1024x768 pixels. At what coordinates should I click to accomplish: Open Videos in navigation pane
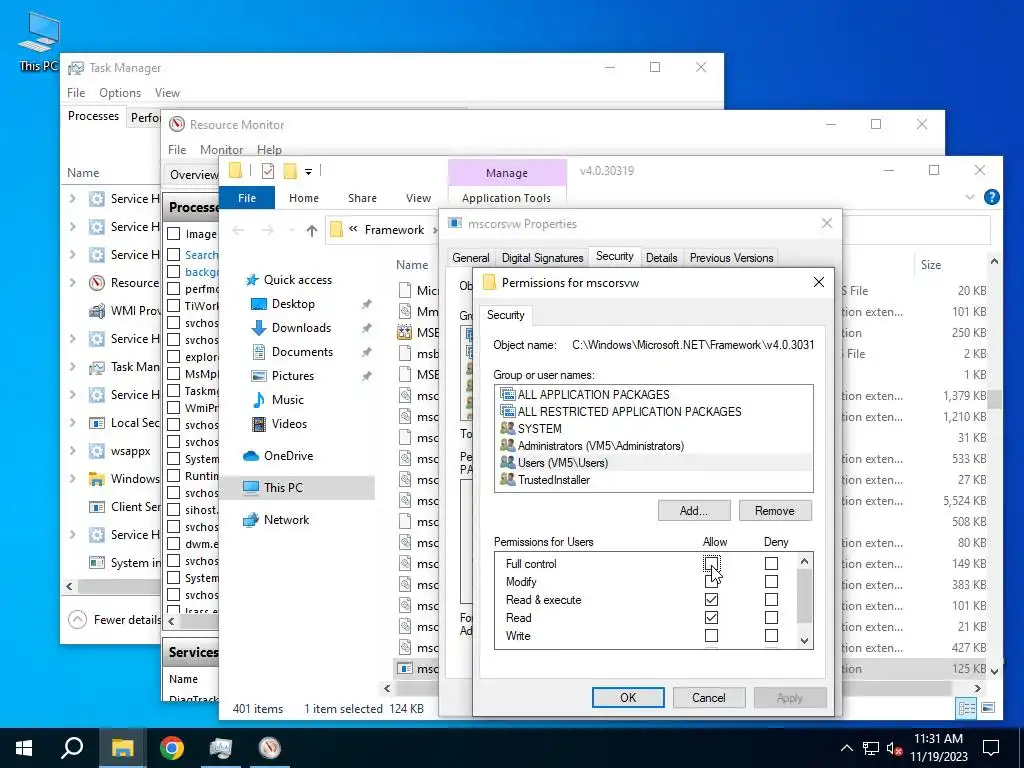point(289,424)
